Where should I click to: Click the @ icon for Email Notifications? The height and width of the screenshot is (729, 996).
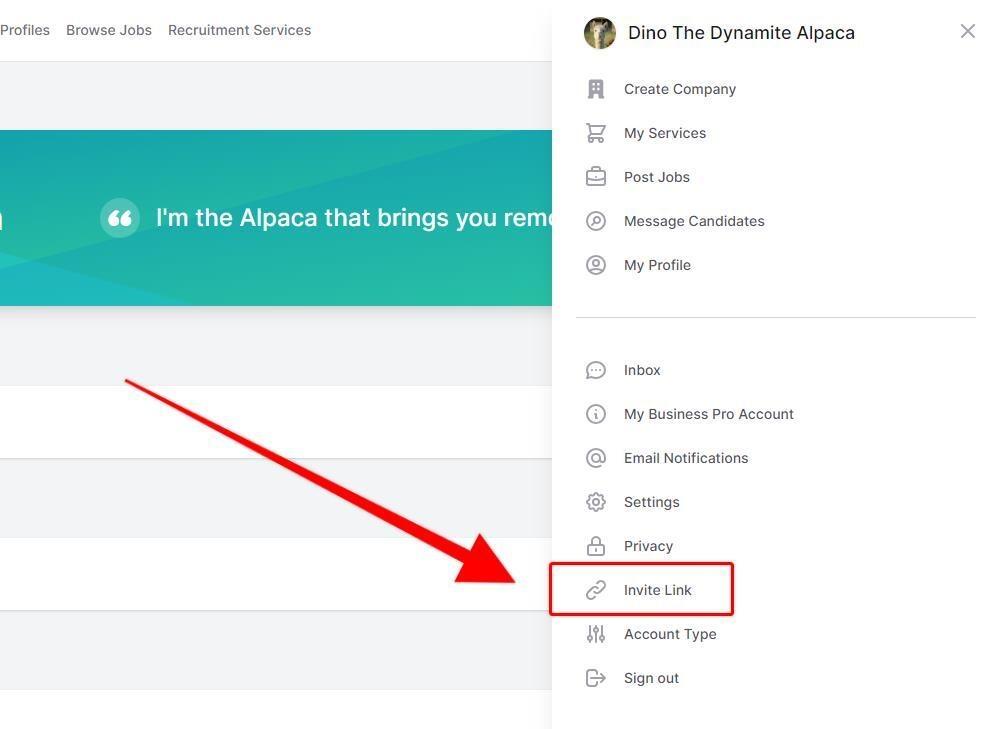[595, 458]
